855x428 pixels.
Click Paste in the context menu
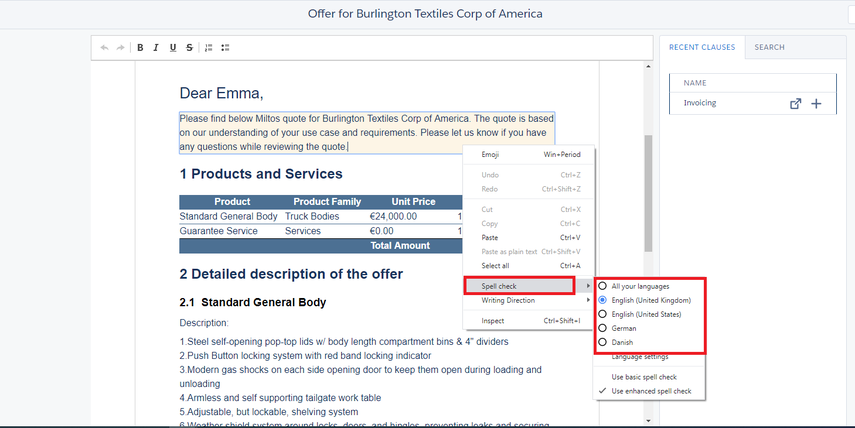[x=490, y=238]
